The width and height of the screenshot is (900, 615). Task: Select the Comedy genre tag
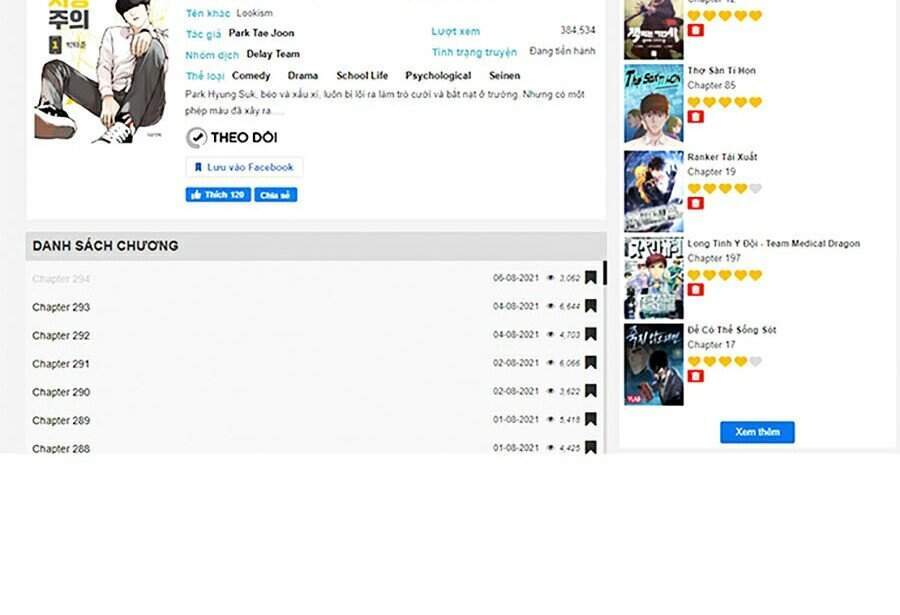(251, 76)
